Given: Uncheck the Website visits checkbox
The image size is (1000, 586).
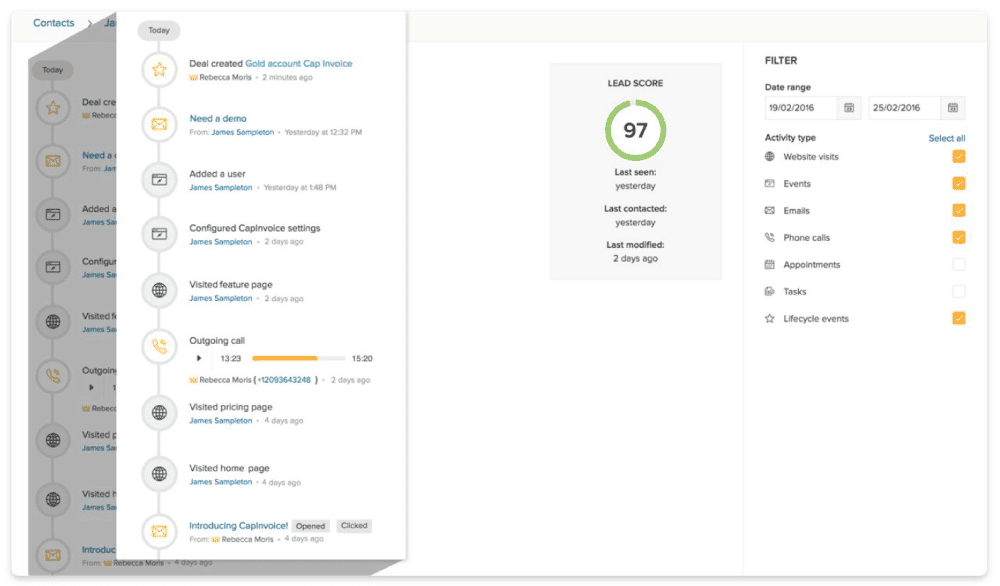Looking at the screenshot, I should tap(958, 157).
